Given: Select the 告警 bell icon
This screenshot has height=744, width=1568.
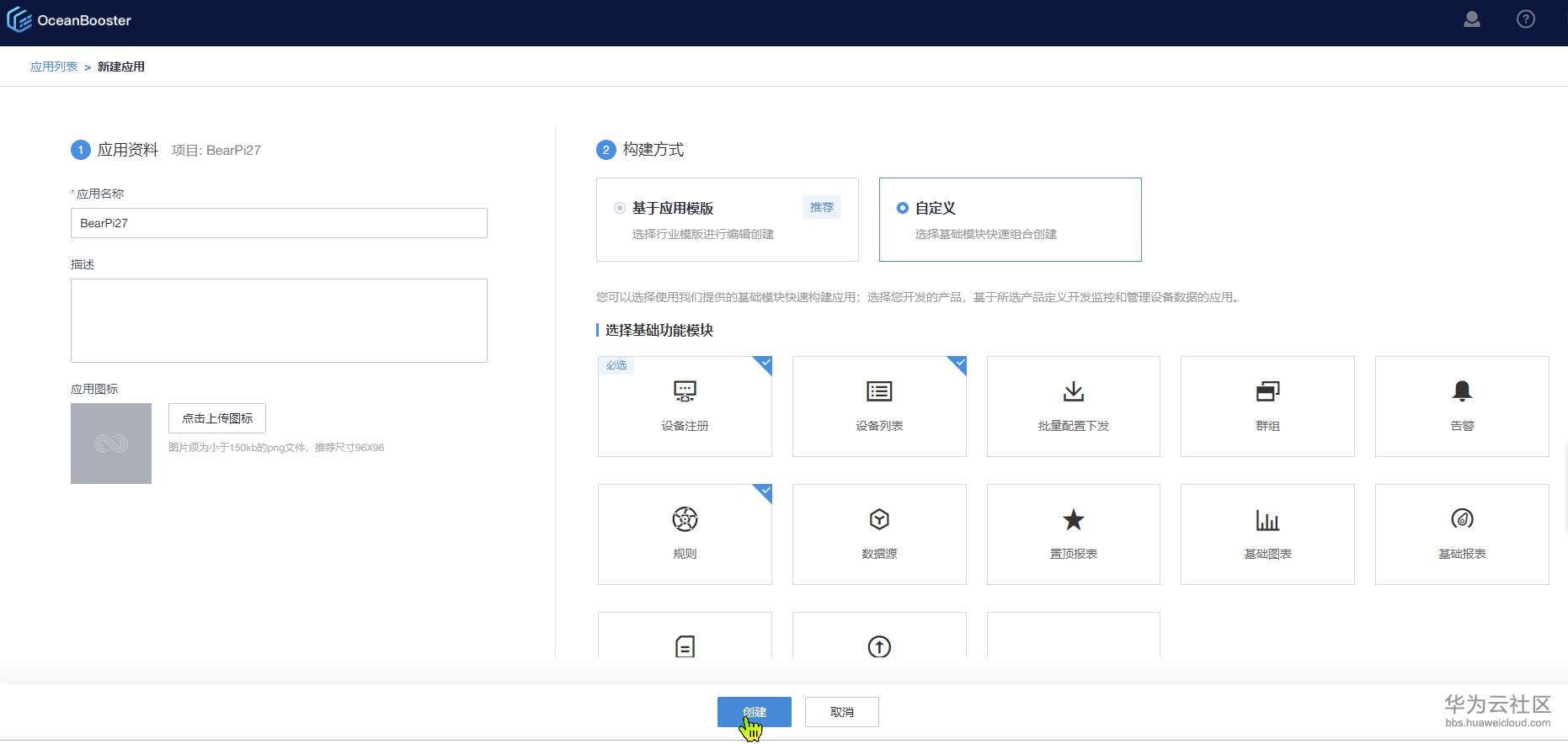Looking at the screenshot, I should pyautogui.click(x=1462, y=391).
